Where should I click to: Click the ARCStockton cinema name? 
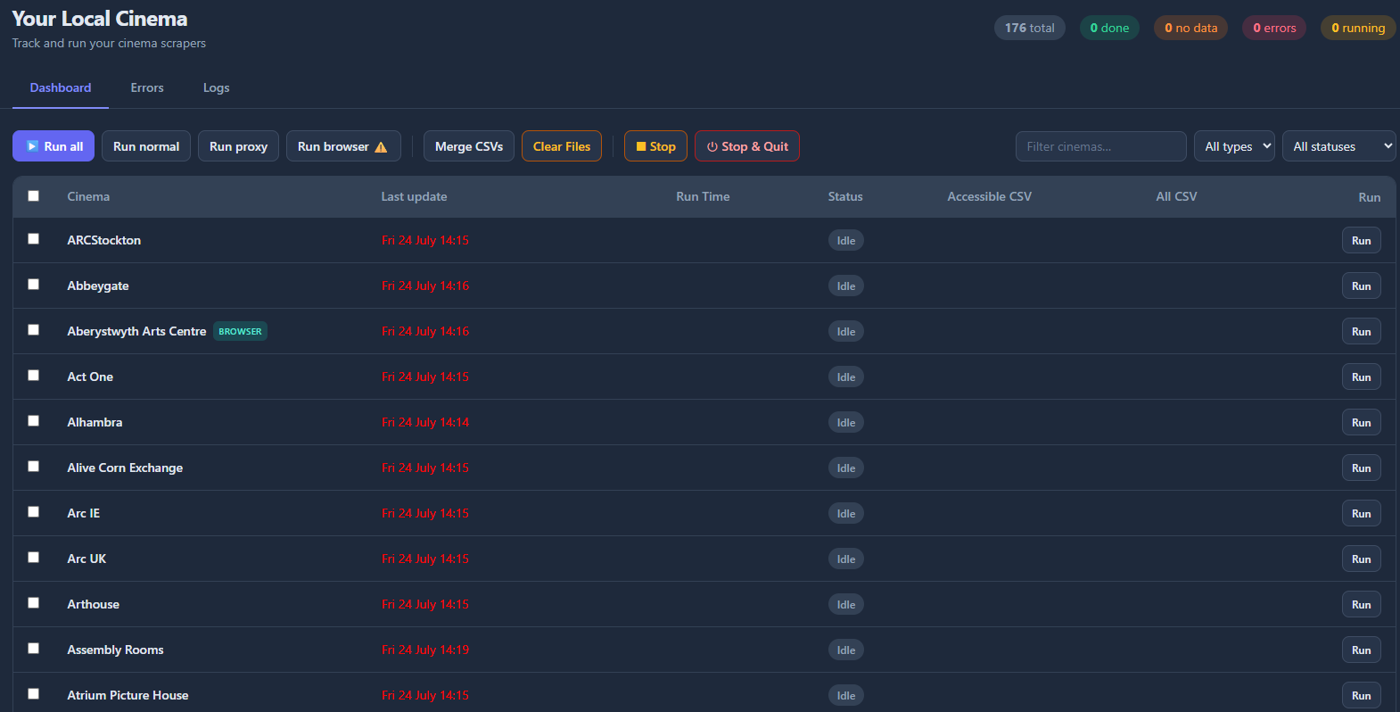(104, 240)
